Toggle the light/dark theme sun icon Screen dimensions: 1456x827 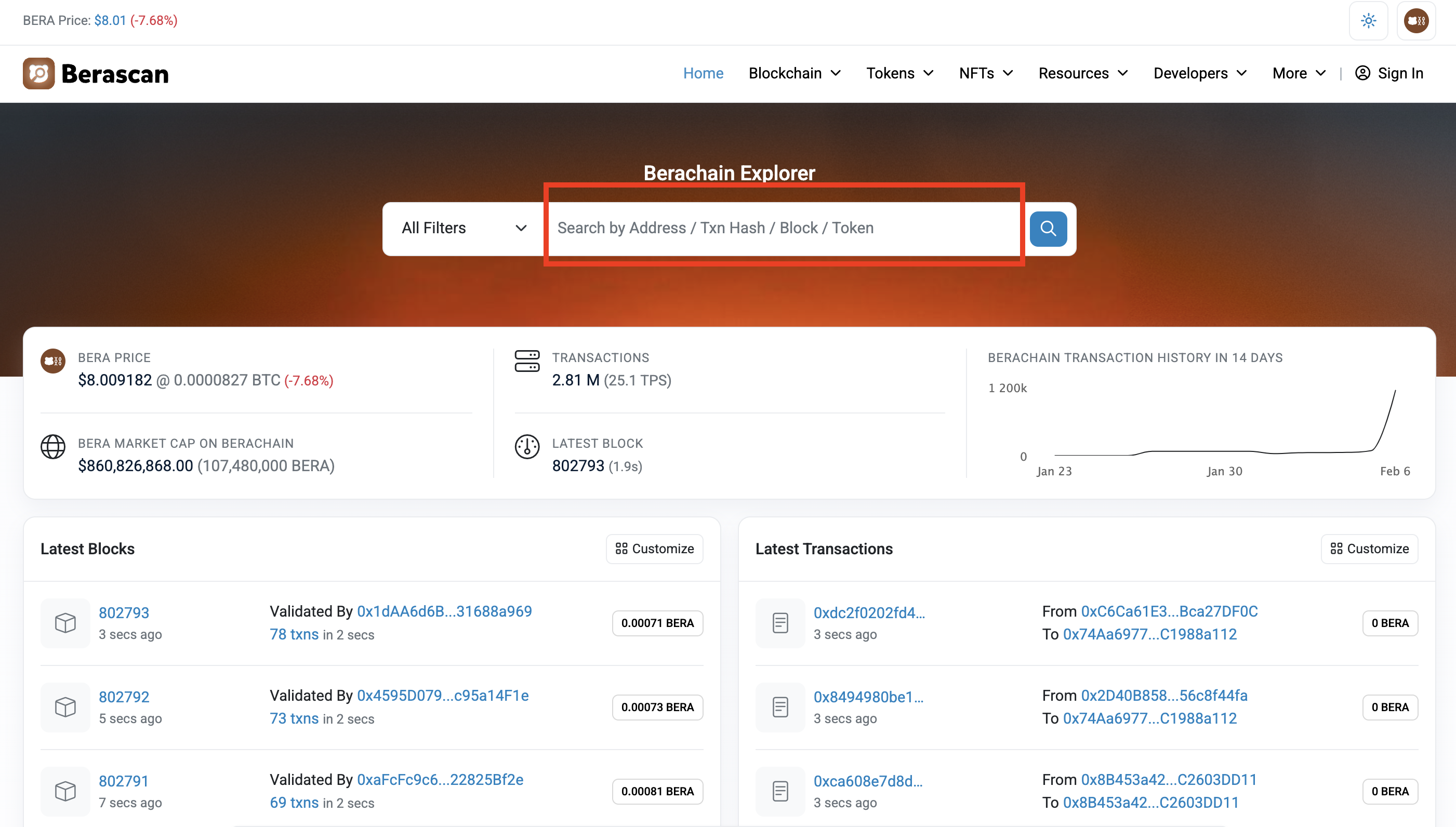(1368, 21)
